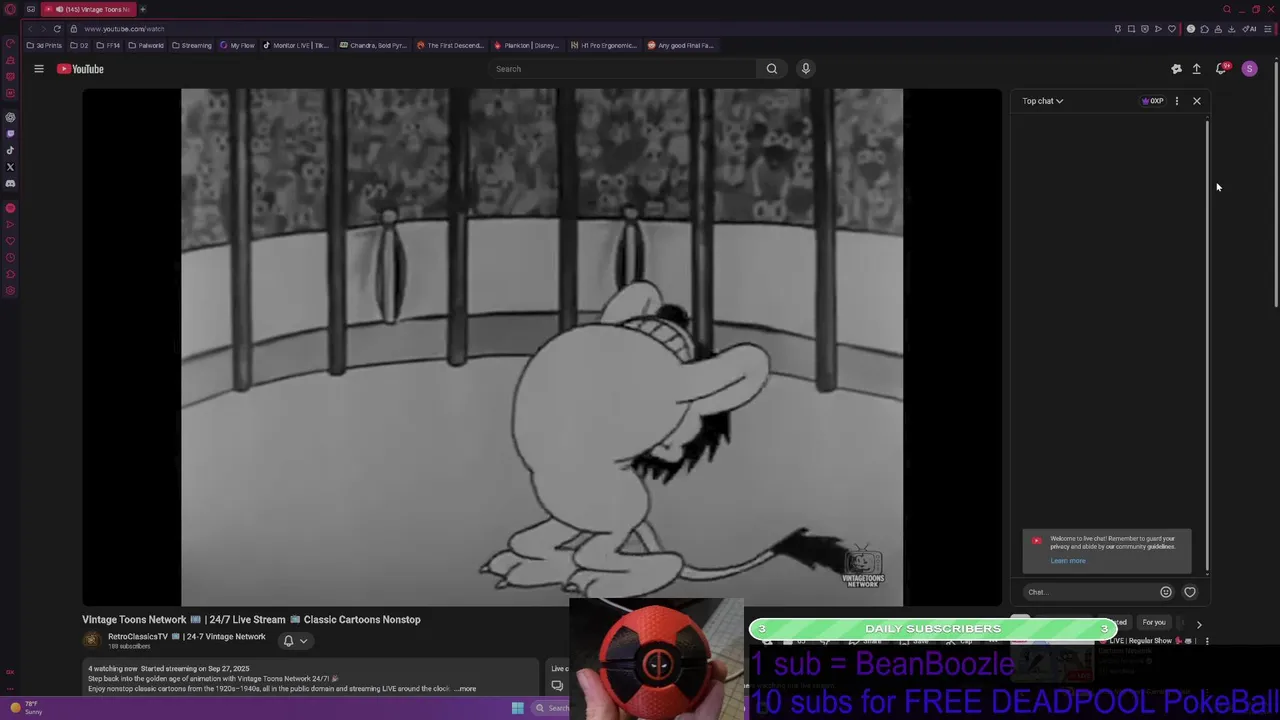1280x720 pixels.
Task: Click the Opera GX logo menu
Action: [x=9, y=9]
